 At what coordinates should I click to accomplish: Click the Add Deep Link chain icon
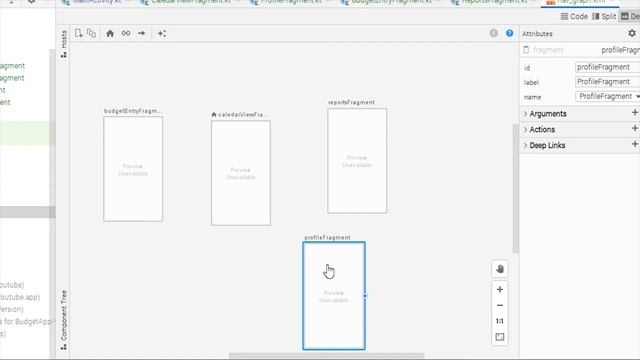point(126,33)
